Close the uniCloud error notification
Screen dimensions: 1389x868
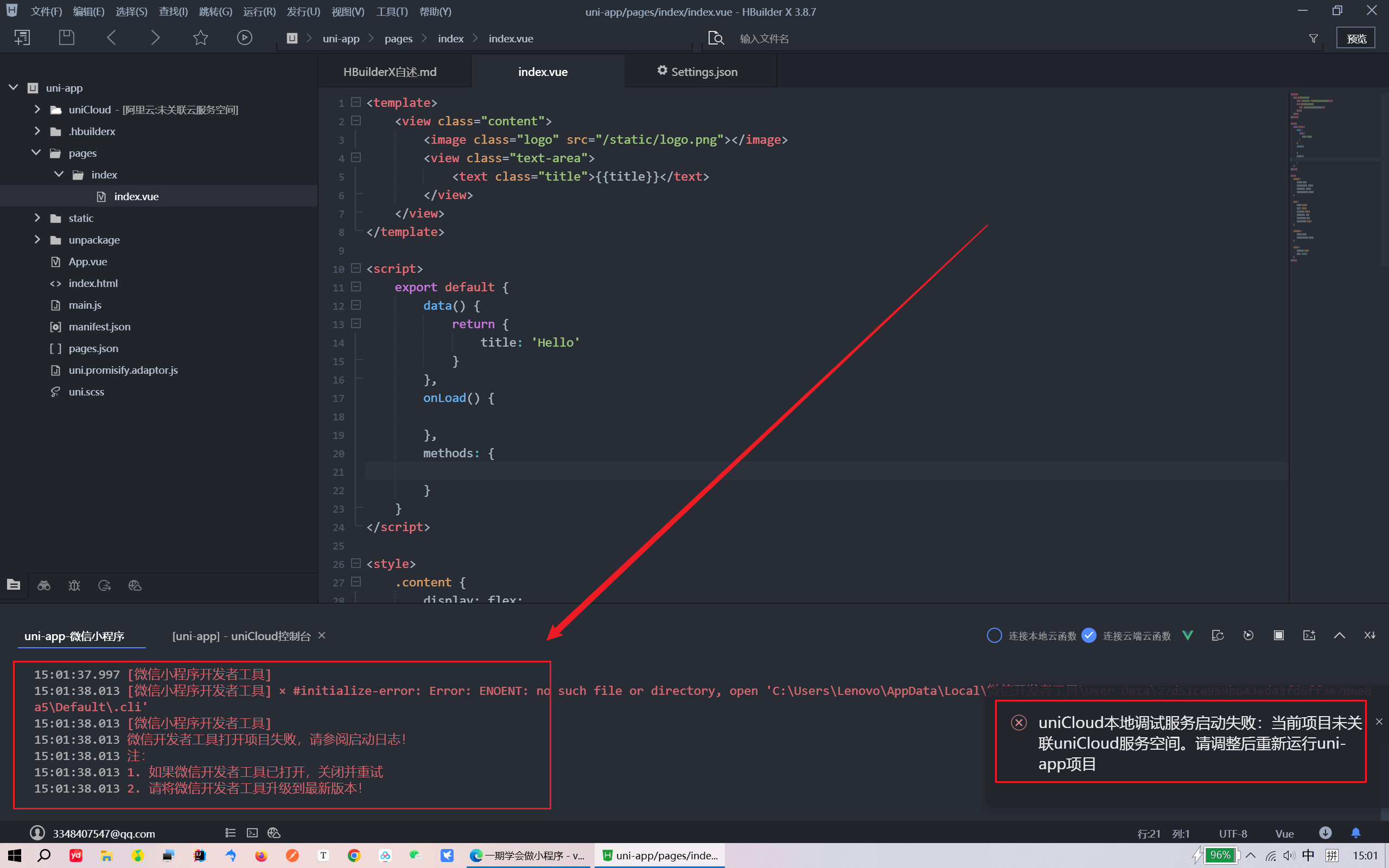1379,722
